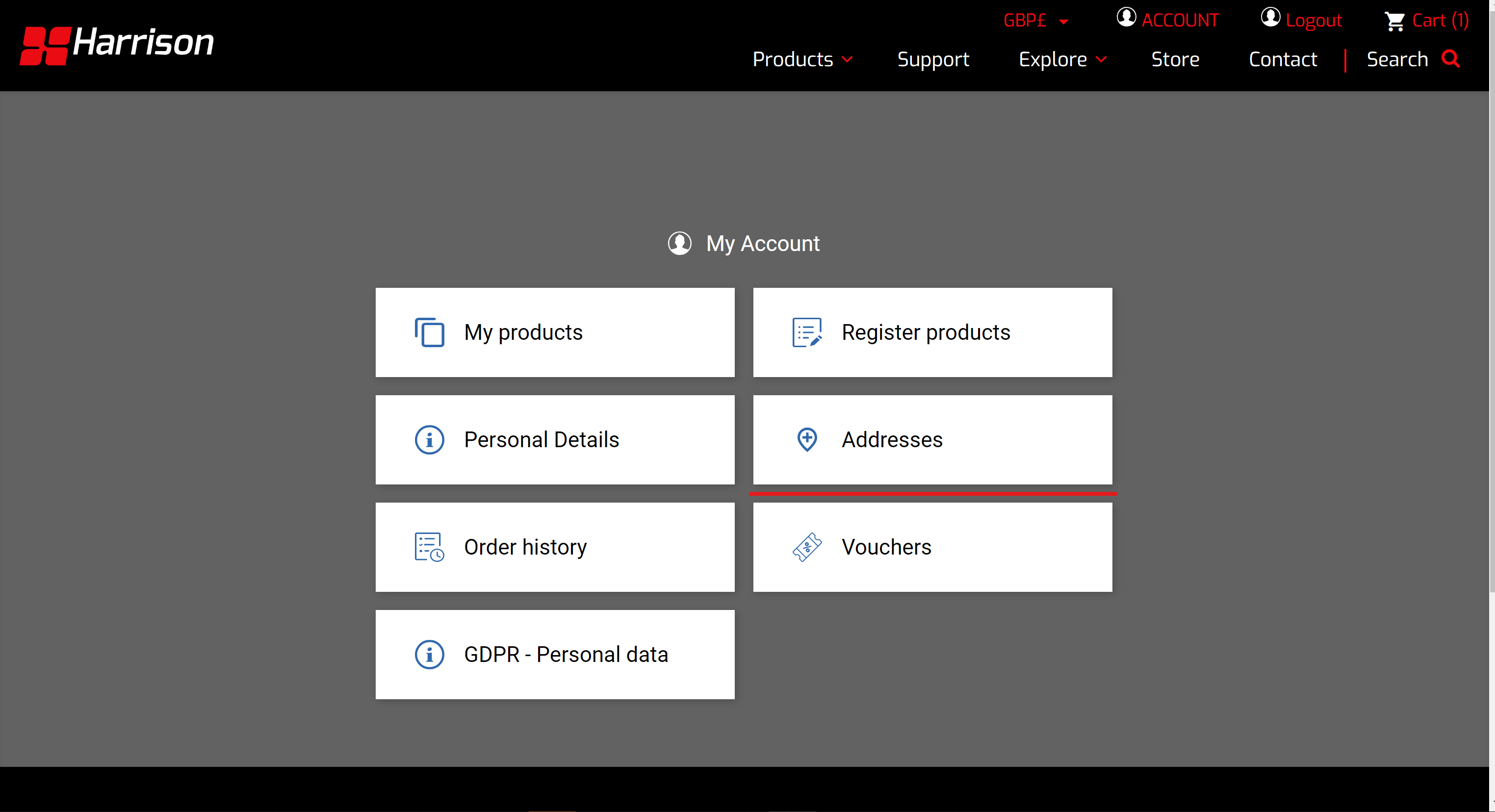Click the red search magnifier icon
The width and height of the screenshot is (1495, 812).
[1450, 59]
